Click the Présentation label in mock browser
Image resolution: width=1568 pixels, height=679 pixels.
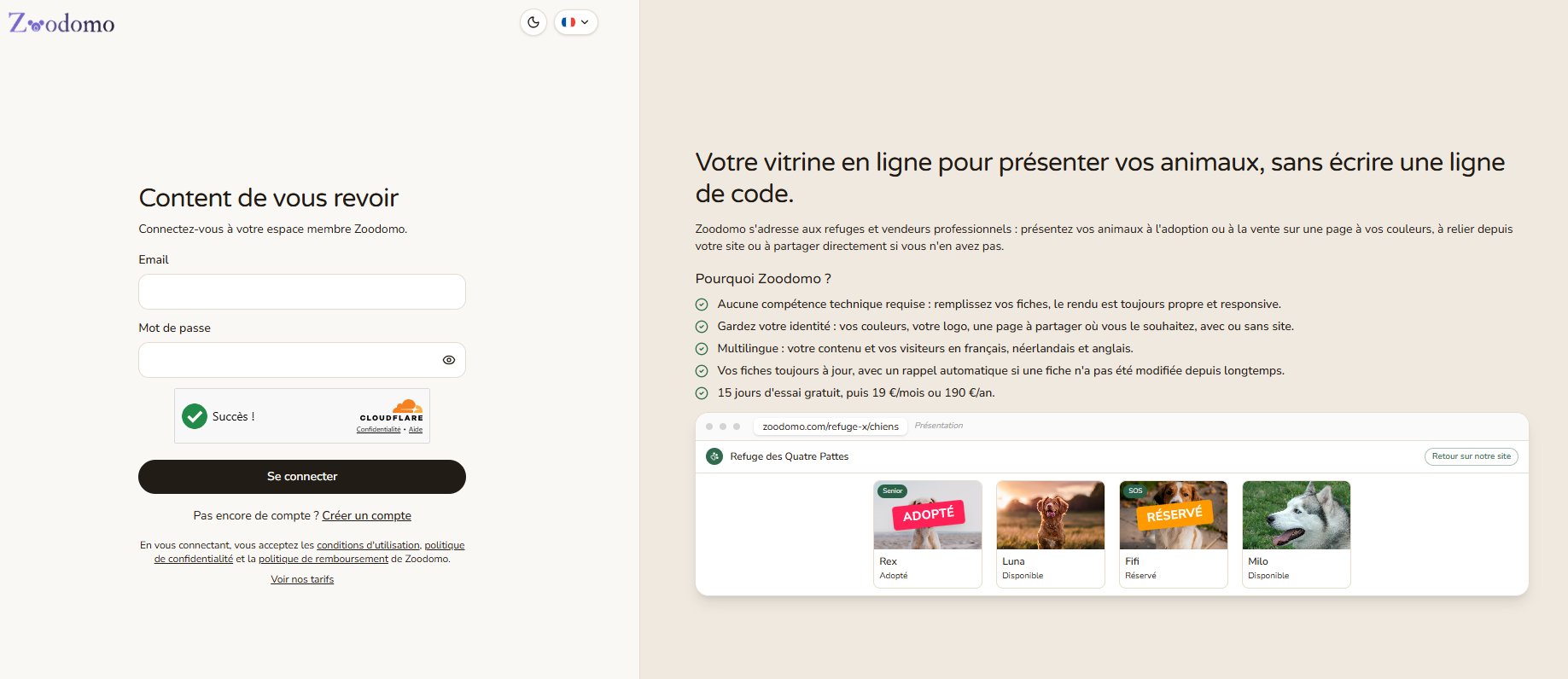(938, 426)
